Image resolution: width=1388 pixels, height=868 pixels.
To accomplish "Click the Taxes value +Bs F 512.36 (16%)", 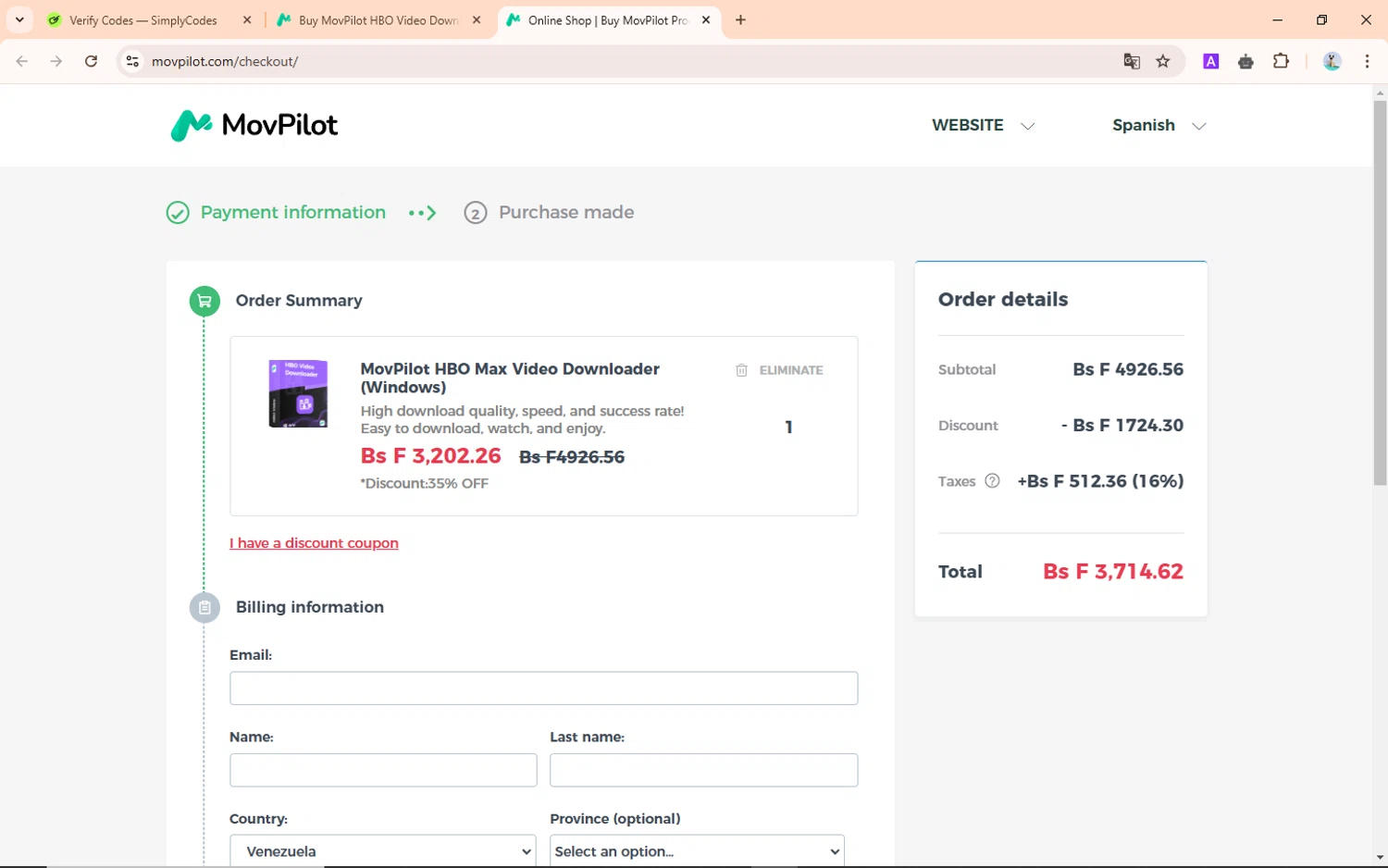I will [1100, 481].
